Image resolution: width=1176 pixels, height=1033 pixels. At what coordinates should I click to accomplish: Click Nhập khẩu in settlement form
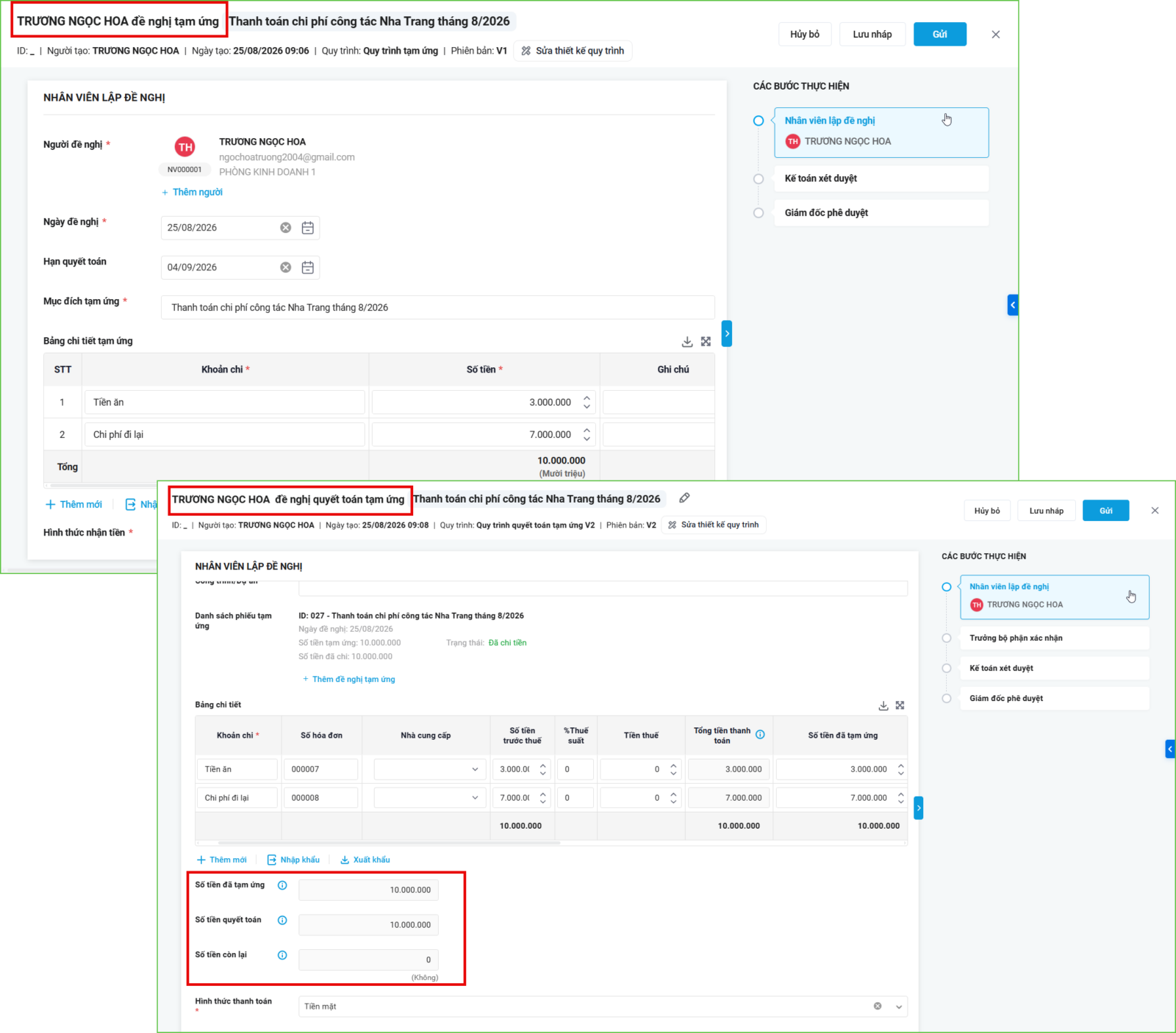click(x=293, y=860)
